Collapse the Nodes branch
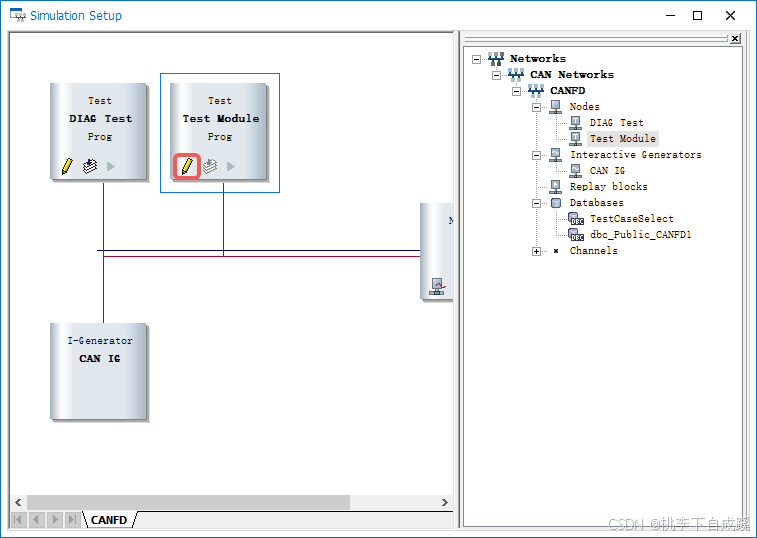Screen dimensions: 757x538 pos(536,107)
